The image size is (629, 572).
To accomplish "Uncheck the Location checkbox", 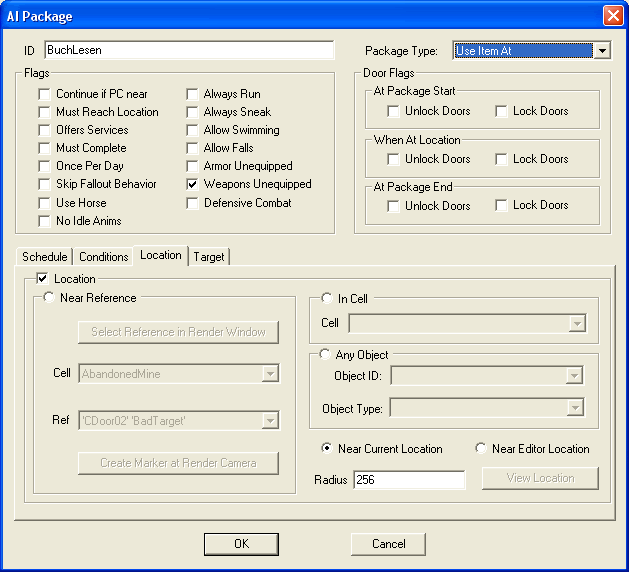I will pos(42,279).
